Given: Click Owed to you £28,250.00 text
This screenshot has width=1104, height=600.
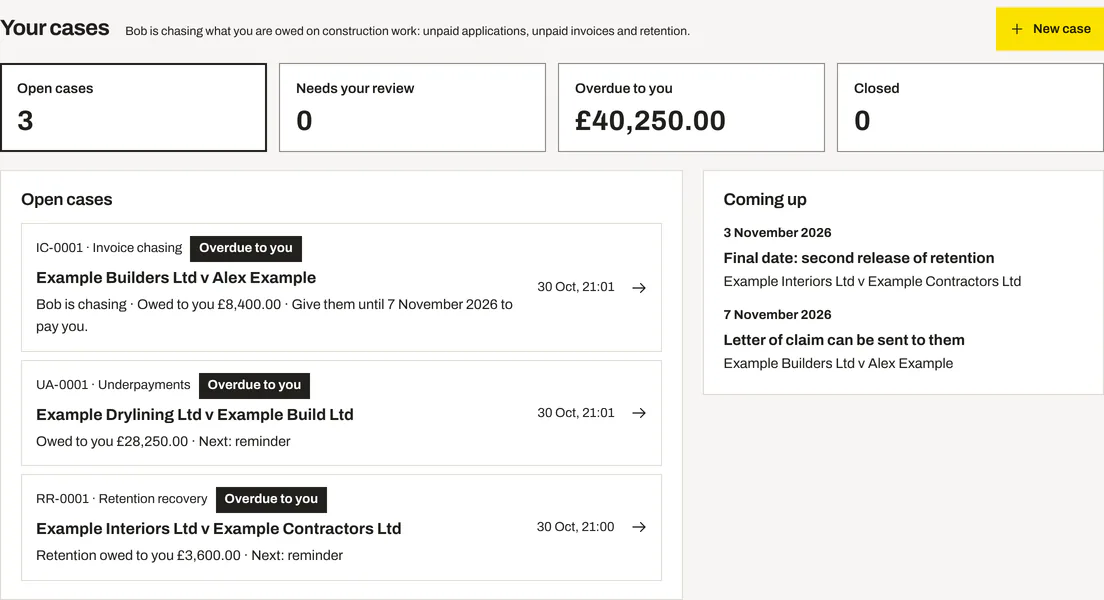Looking at the screenshot, I should coord(112,442).
